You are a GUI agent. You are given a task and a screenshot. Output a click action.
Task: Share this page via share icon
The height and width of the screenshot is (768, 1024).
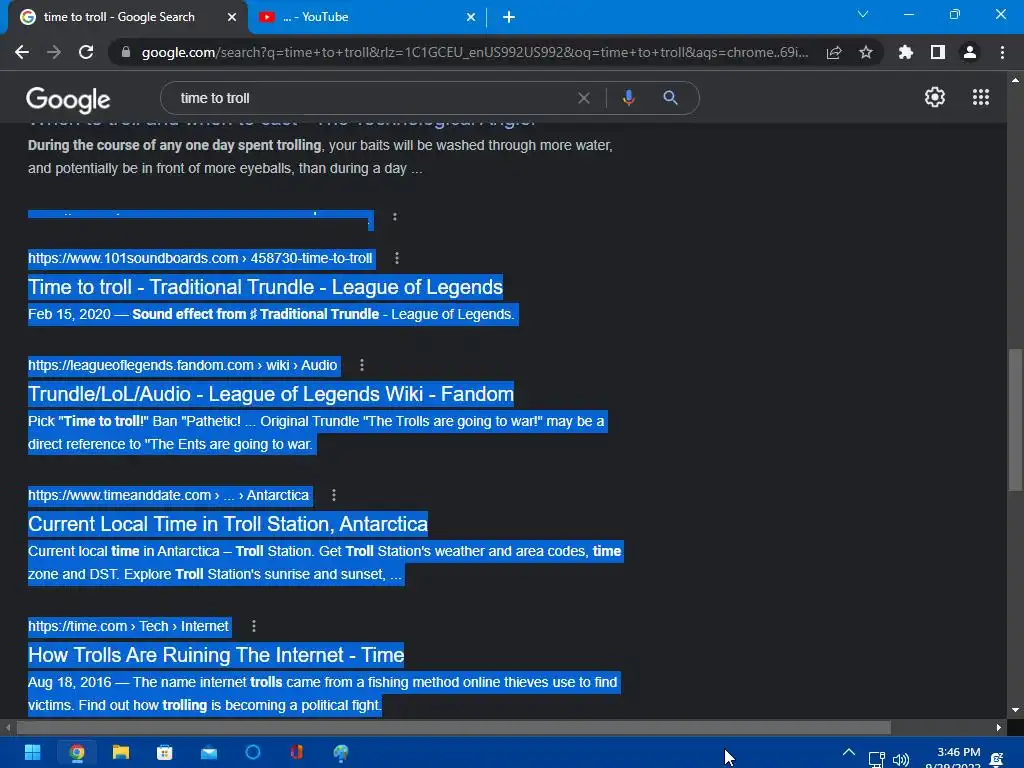834,52
